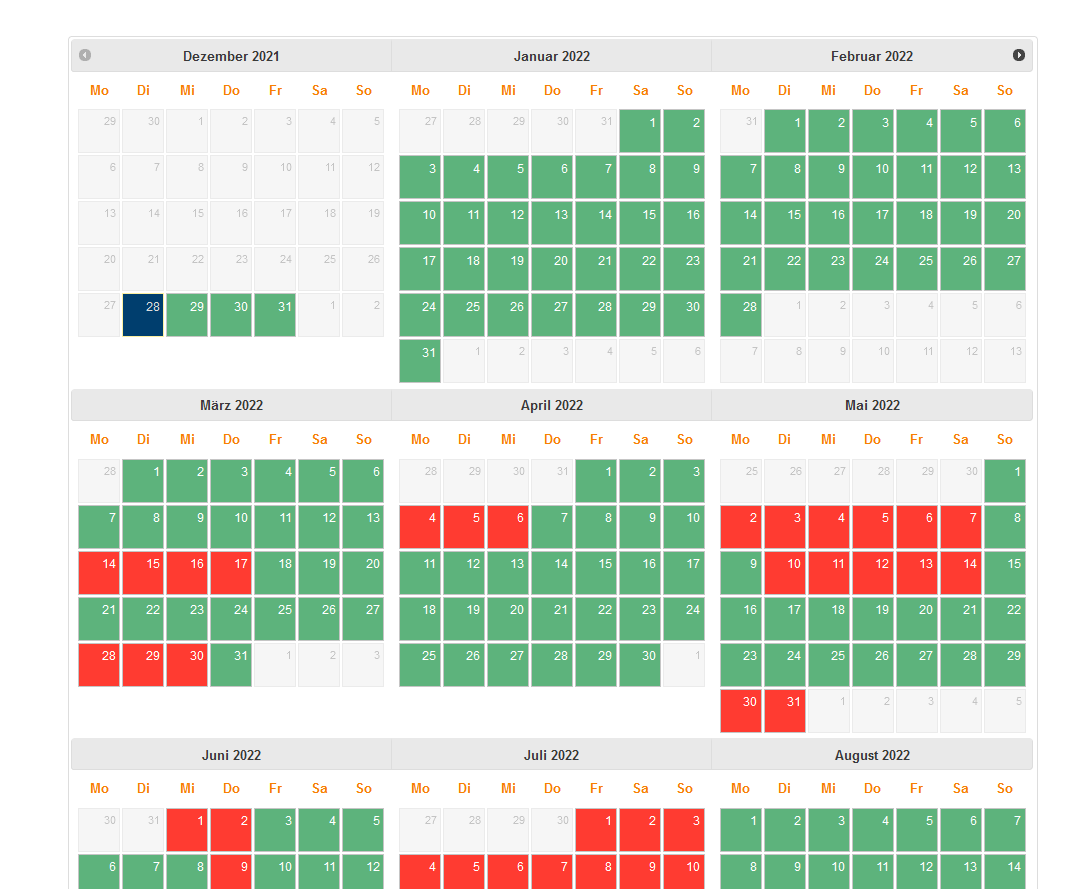Choose 1 August 2022 available date
This screenshot has width=1087, height=889.
click(x=741, y=830)
